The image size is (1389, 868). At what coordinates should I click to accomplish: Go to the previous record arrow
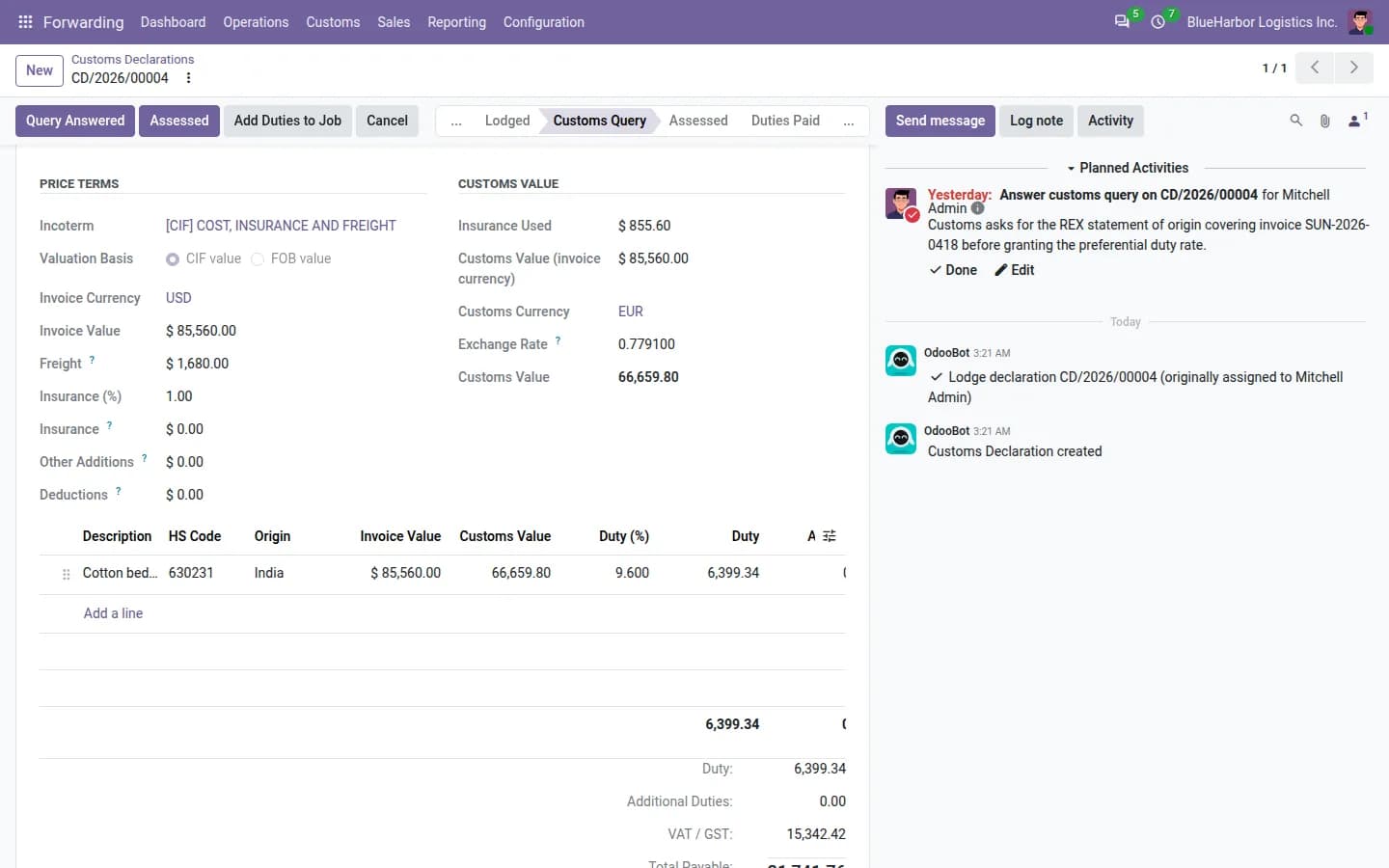(x=1315, y=68)
